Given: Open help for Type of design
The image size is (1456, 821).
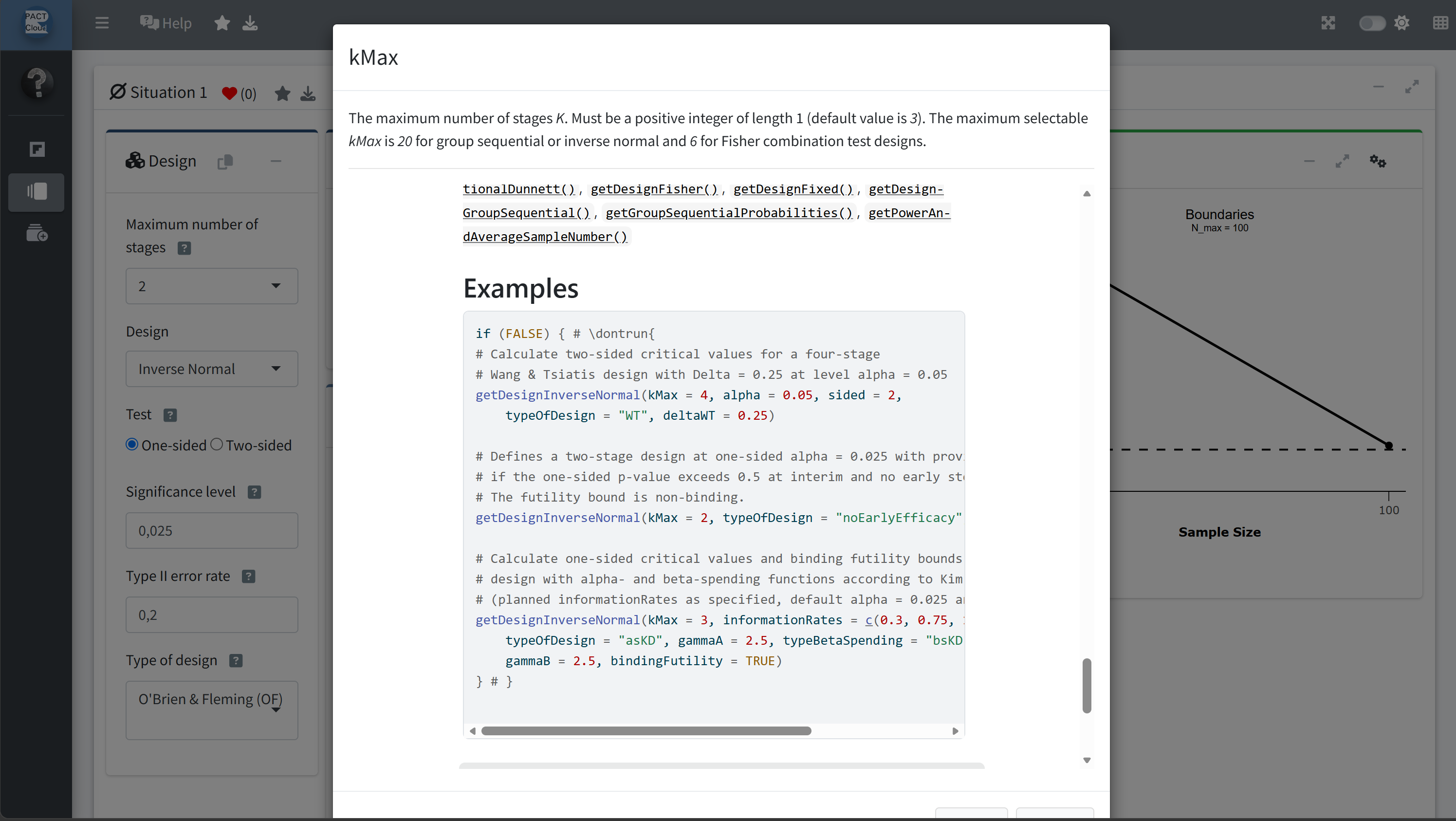Looking at the screenshot, I should pos(236,661).
